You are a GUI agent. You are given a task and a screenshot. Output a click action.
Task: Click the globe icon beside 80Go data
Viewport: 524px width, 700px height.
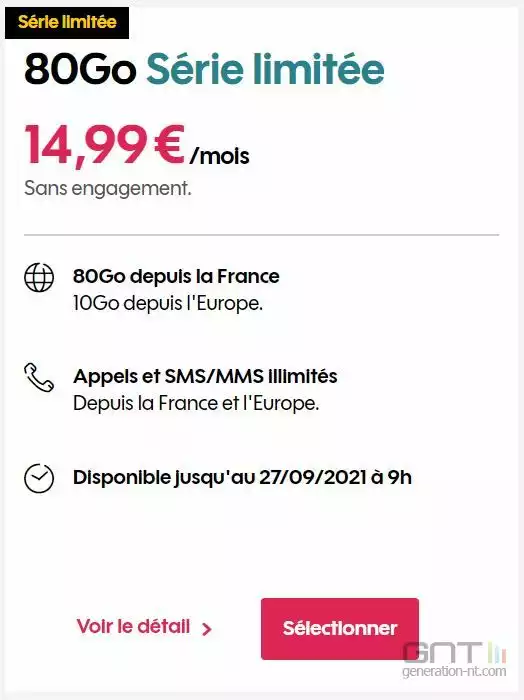click(x=39, y=278)
